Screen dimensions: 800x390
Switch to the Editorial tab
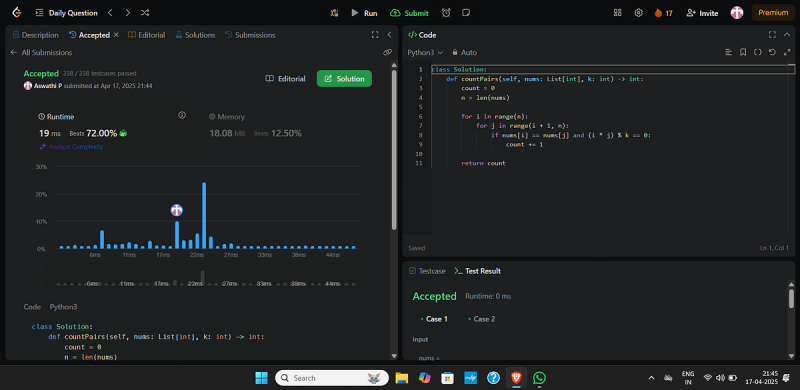click(146, 35)
